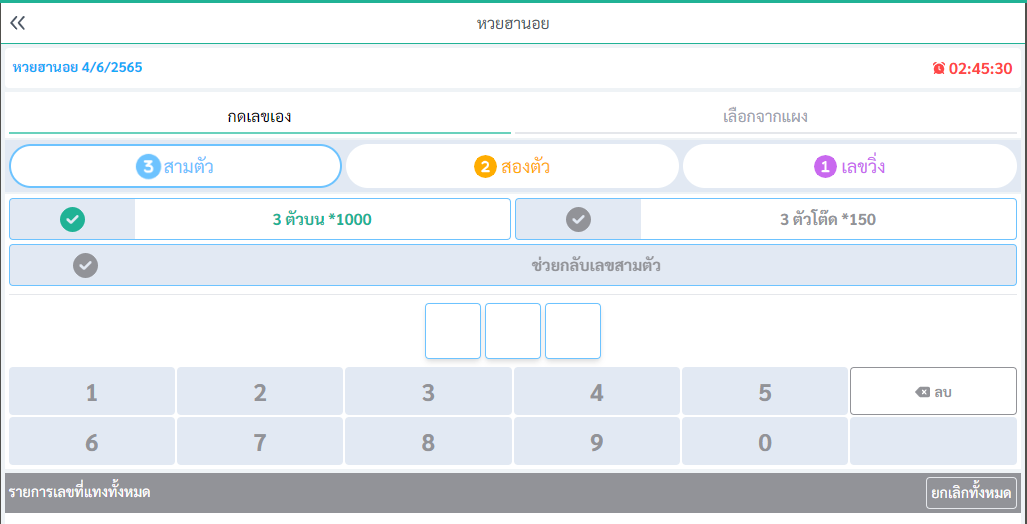
Task: Tap keypad digit 0
Action: click(x=765, y=442)
